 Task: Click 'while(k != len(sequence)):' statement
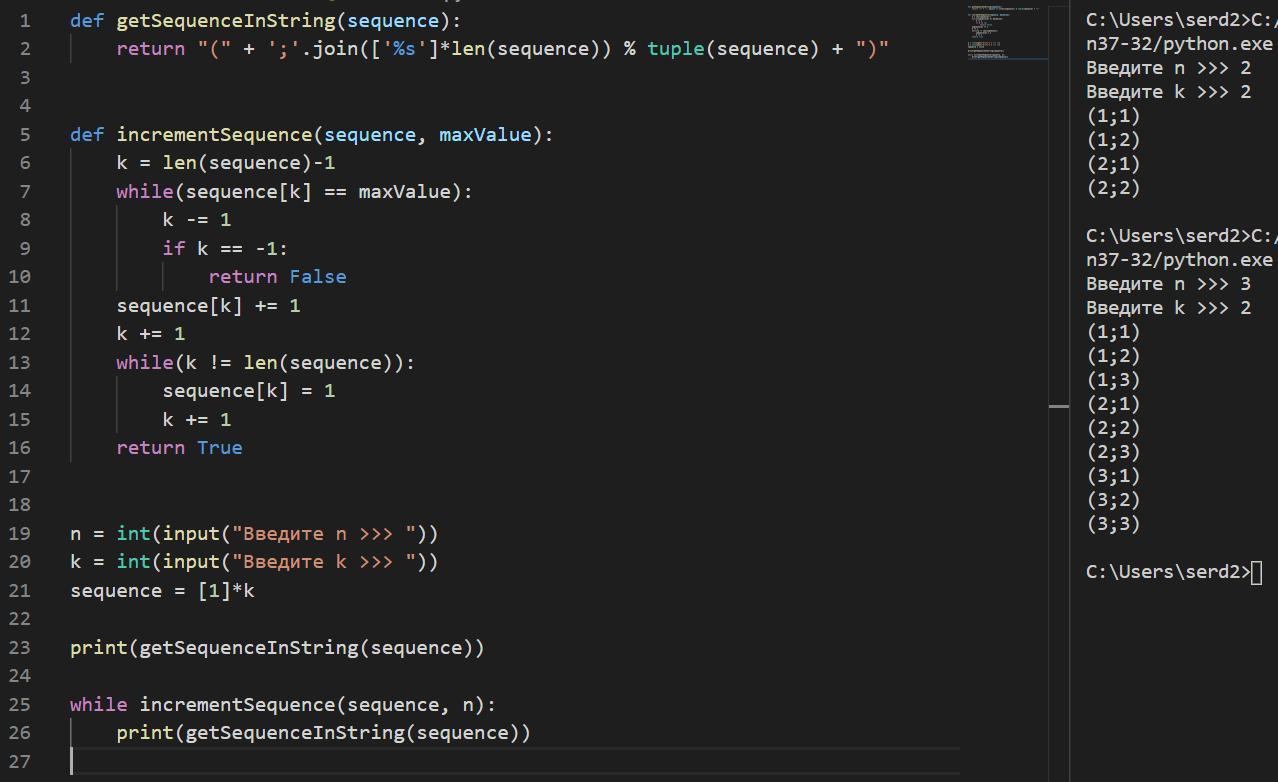(266, 362)
